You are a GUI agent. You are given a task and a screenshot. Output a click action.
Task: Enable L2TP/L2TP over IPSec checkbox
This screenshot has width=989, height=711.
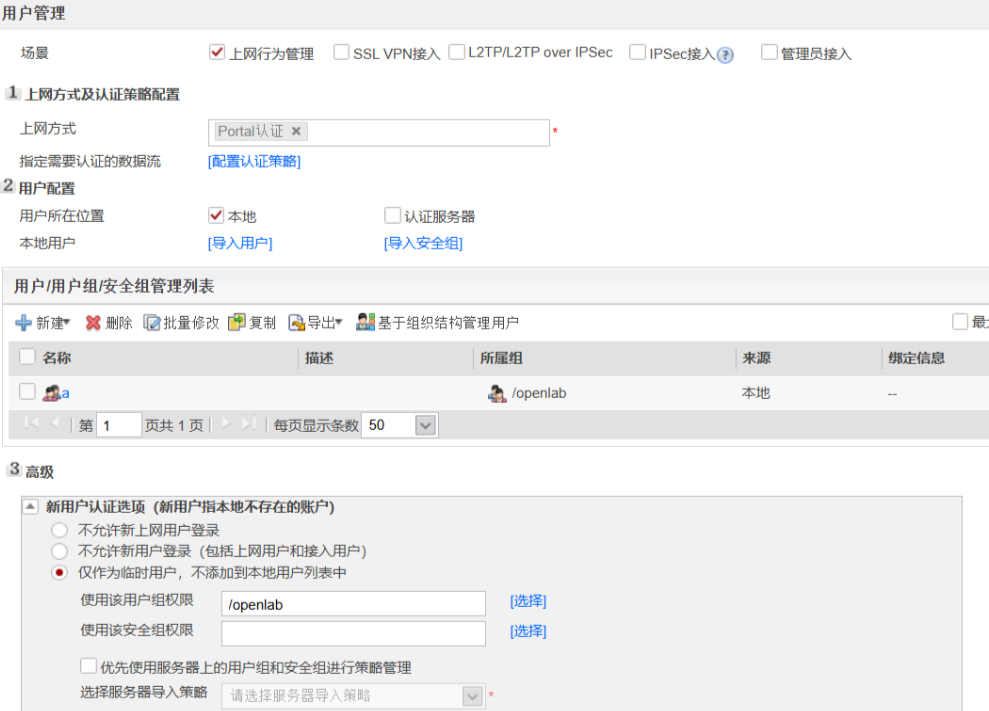point(457,52)
